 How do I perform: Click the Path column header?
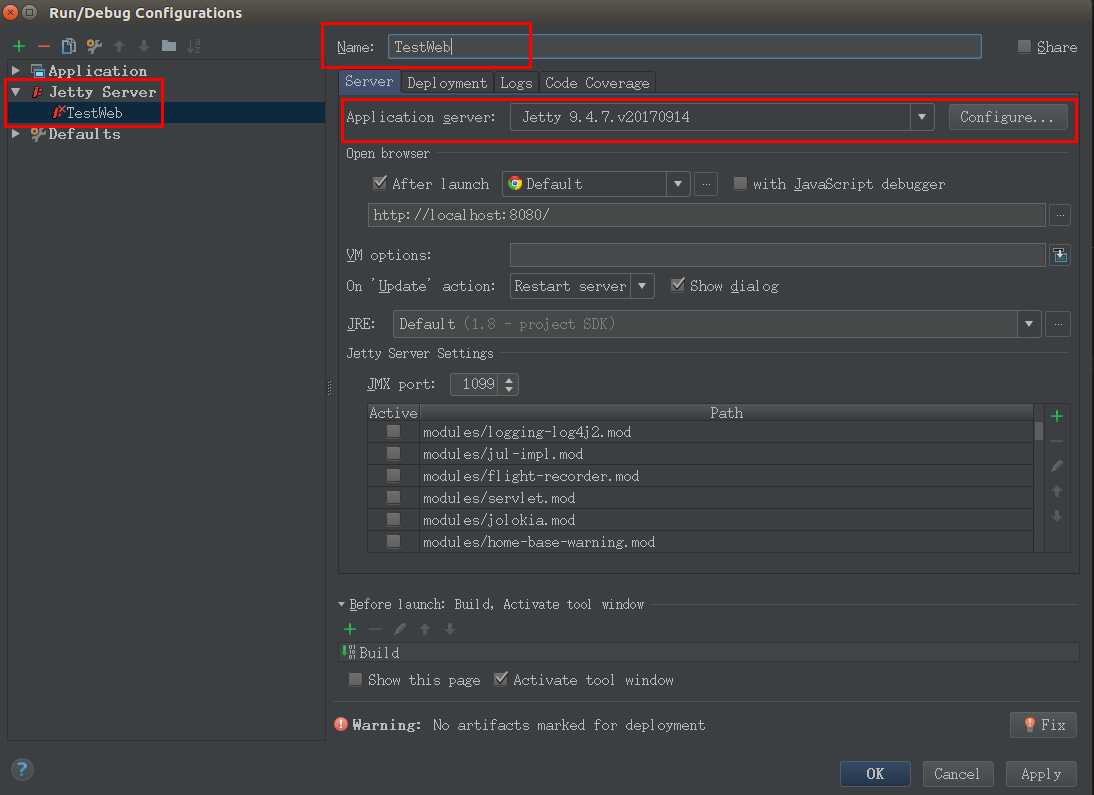pyautogui.click(x=726, y=413)
